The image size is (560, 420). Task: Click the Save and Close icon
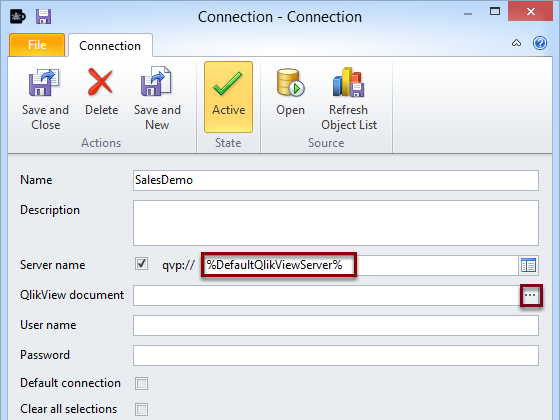pyautogui.click(x=45, y=83)
